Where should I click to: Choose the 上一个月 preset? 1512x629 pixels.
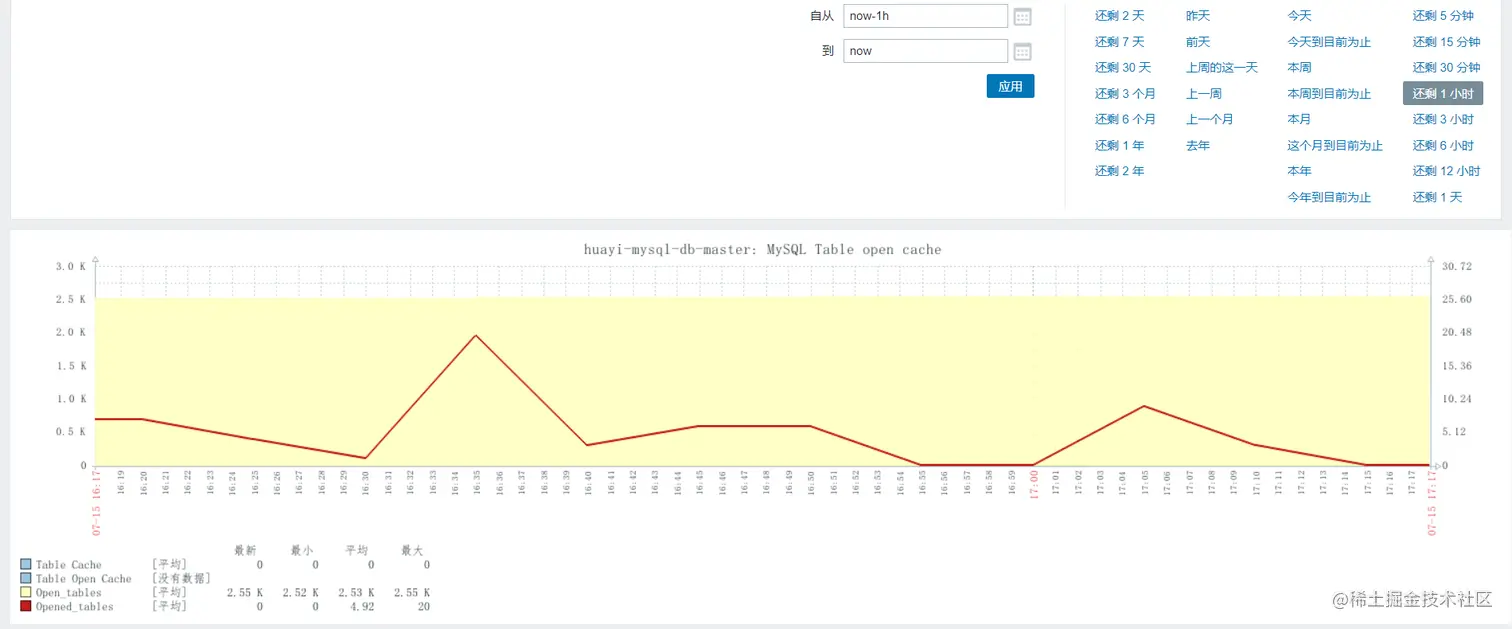(1210, 120)
